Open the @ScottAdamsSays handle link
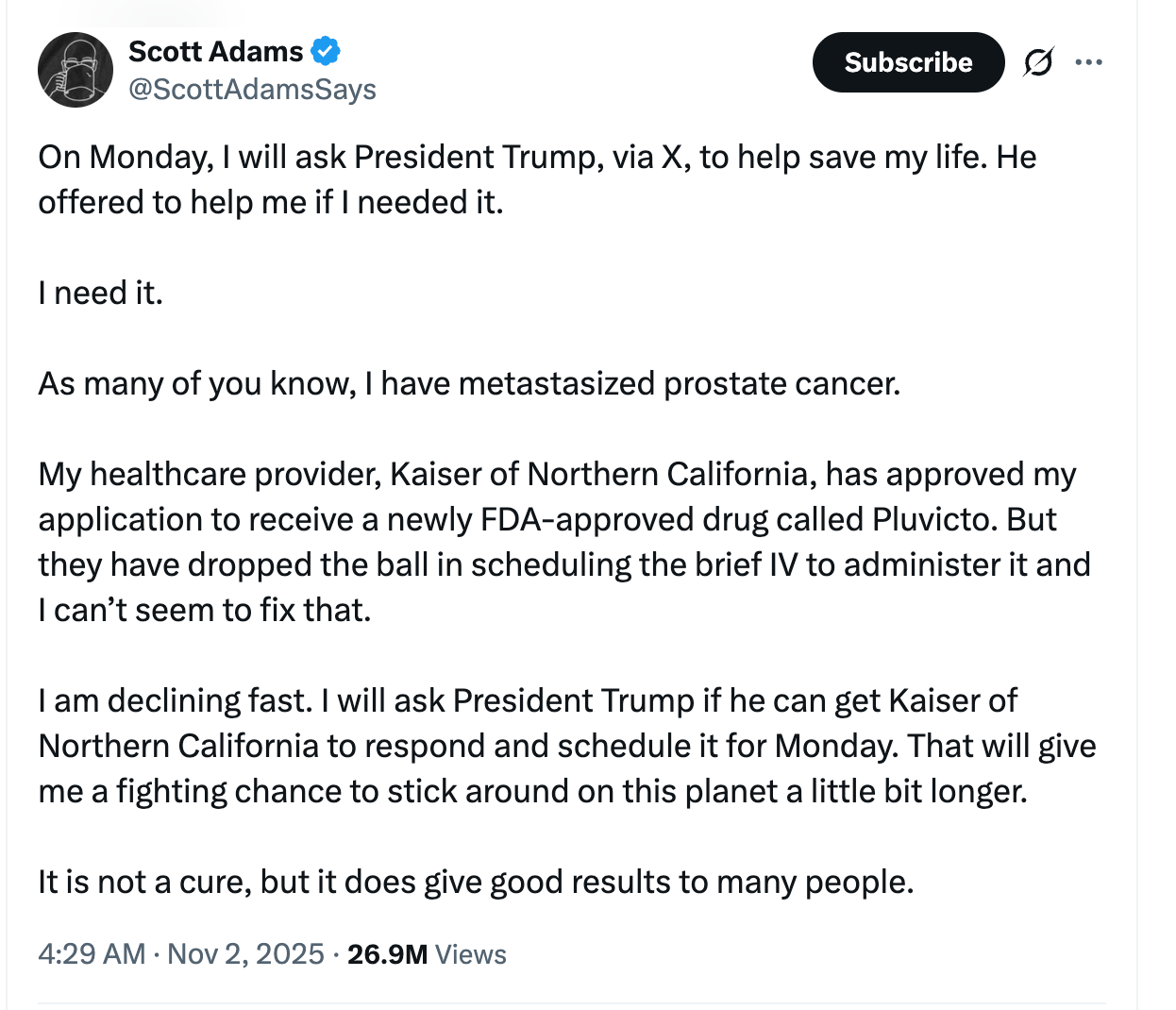 pos(252,89)
